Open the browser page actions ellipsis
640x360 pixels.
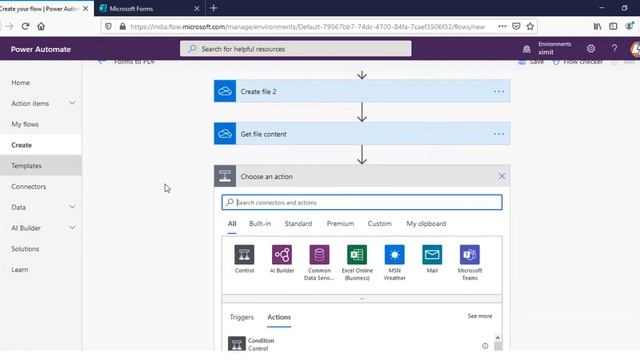coord(502,27)
